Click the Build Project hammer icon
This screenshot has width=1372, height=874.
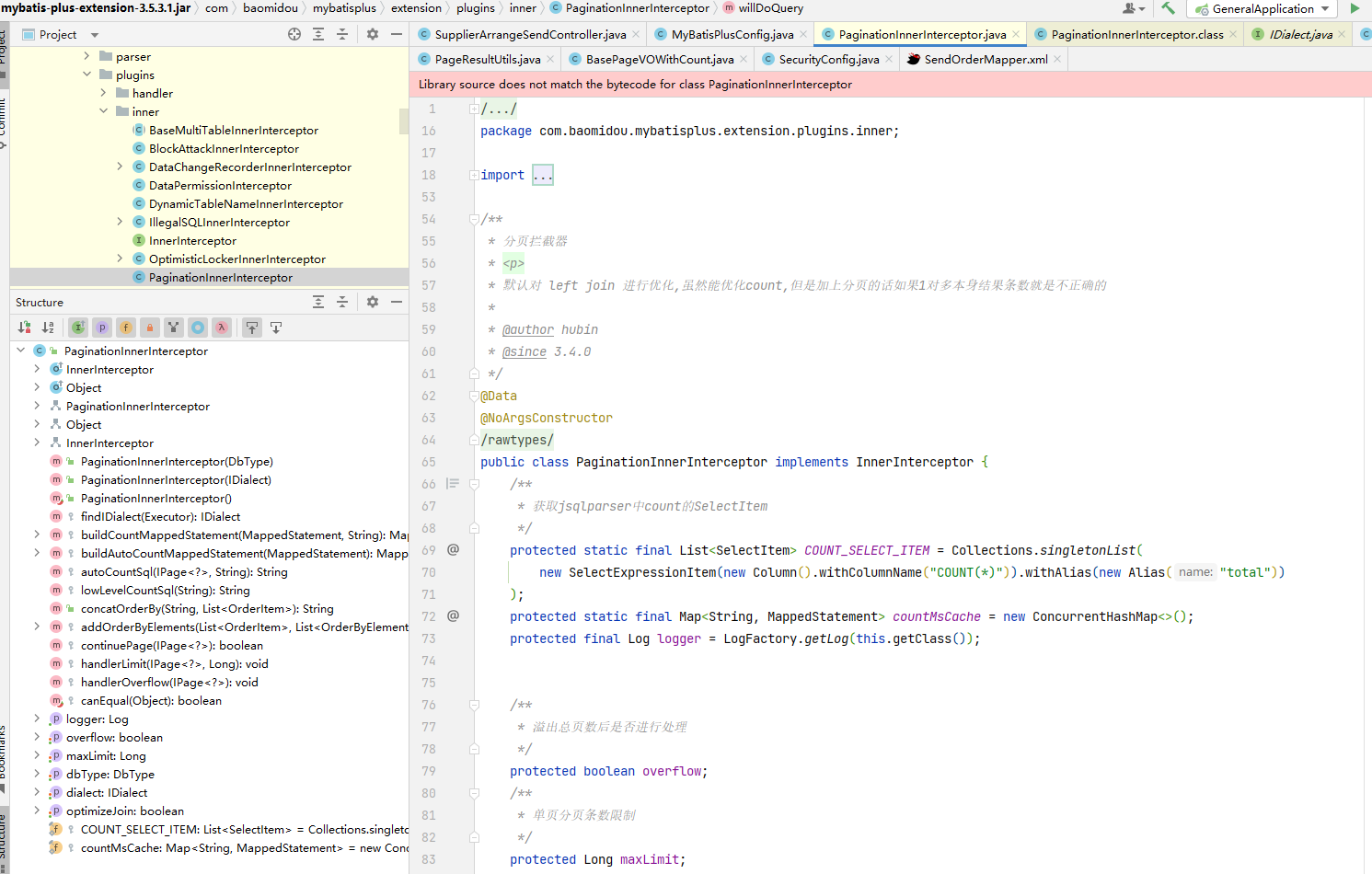(x=1168, y=8)
